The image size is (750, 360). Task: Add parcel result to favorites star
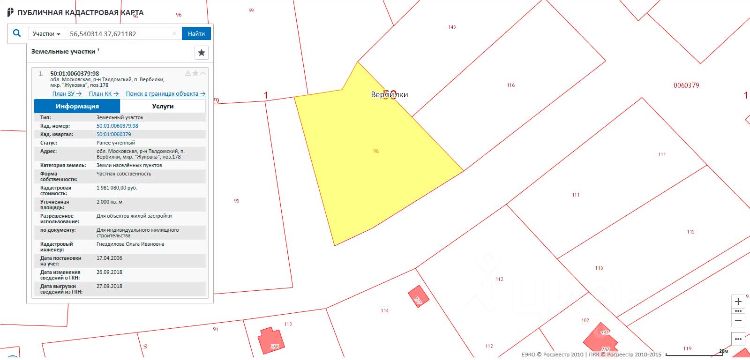[x=195, y=73]
